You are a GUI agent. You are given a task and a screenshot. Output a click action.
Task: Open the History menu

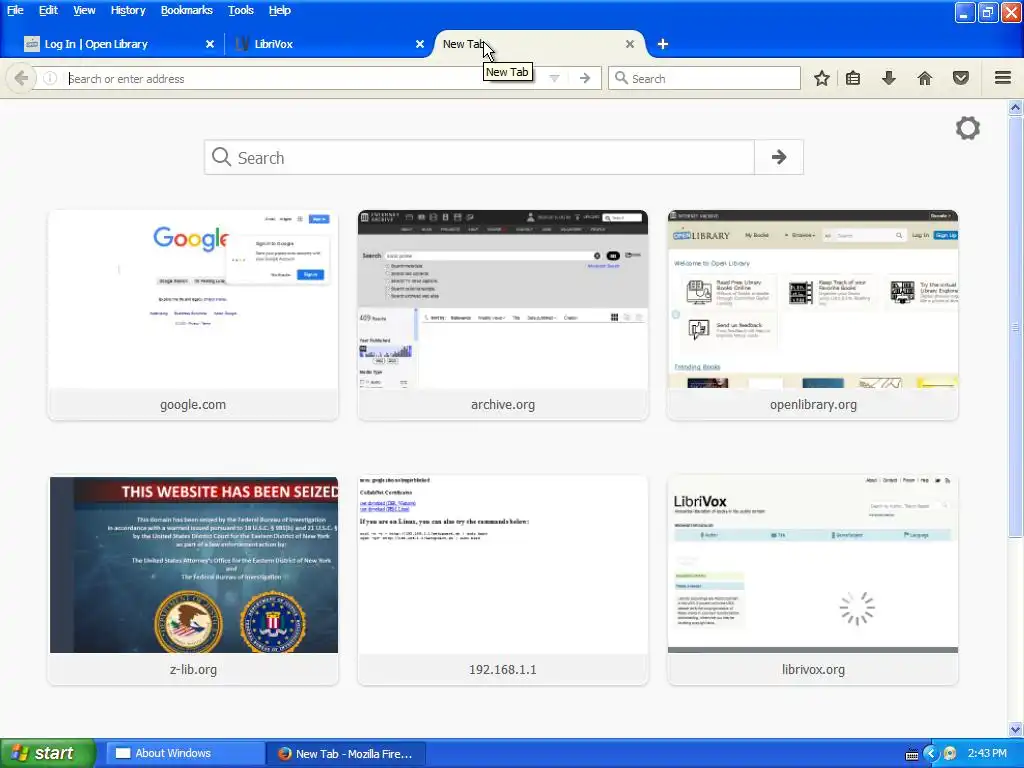128,10
